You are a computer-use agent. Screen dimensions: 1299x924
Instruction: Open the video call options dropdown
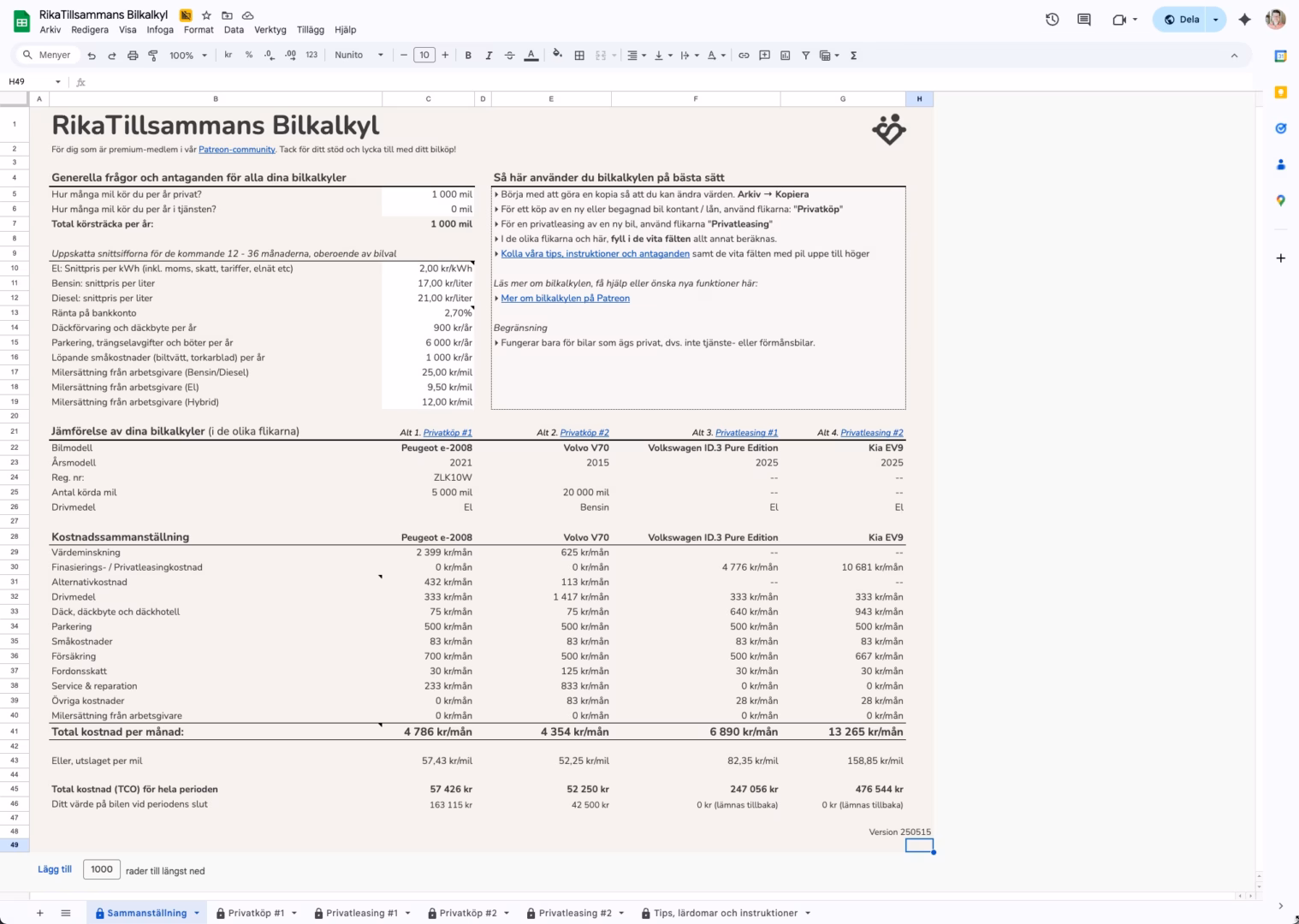click(1135, 19)
